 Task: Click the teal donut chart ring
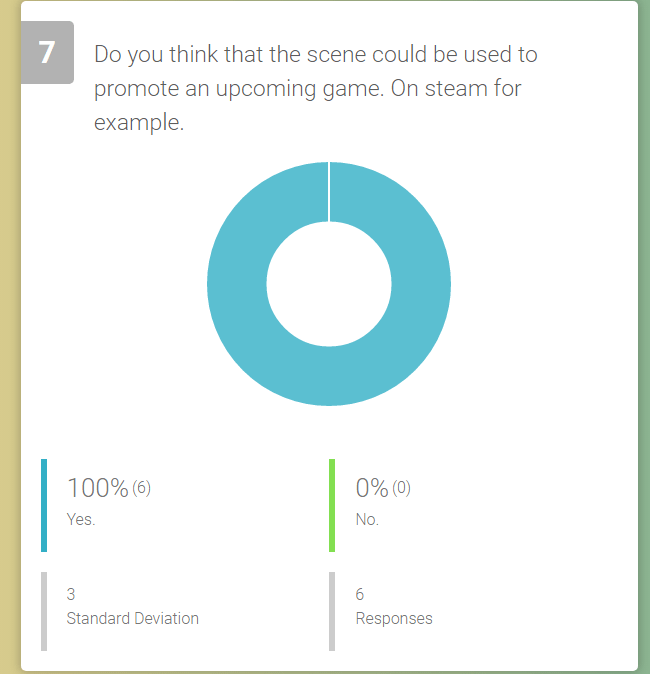tap(237, 284)
